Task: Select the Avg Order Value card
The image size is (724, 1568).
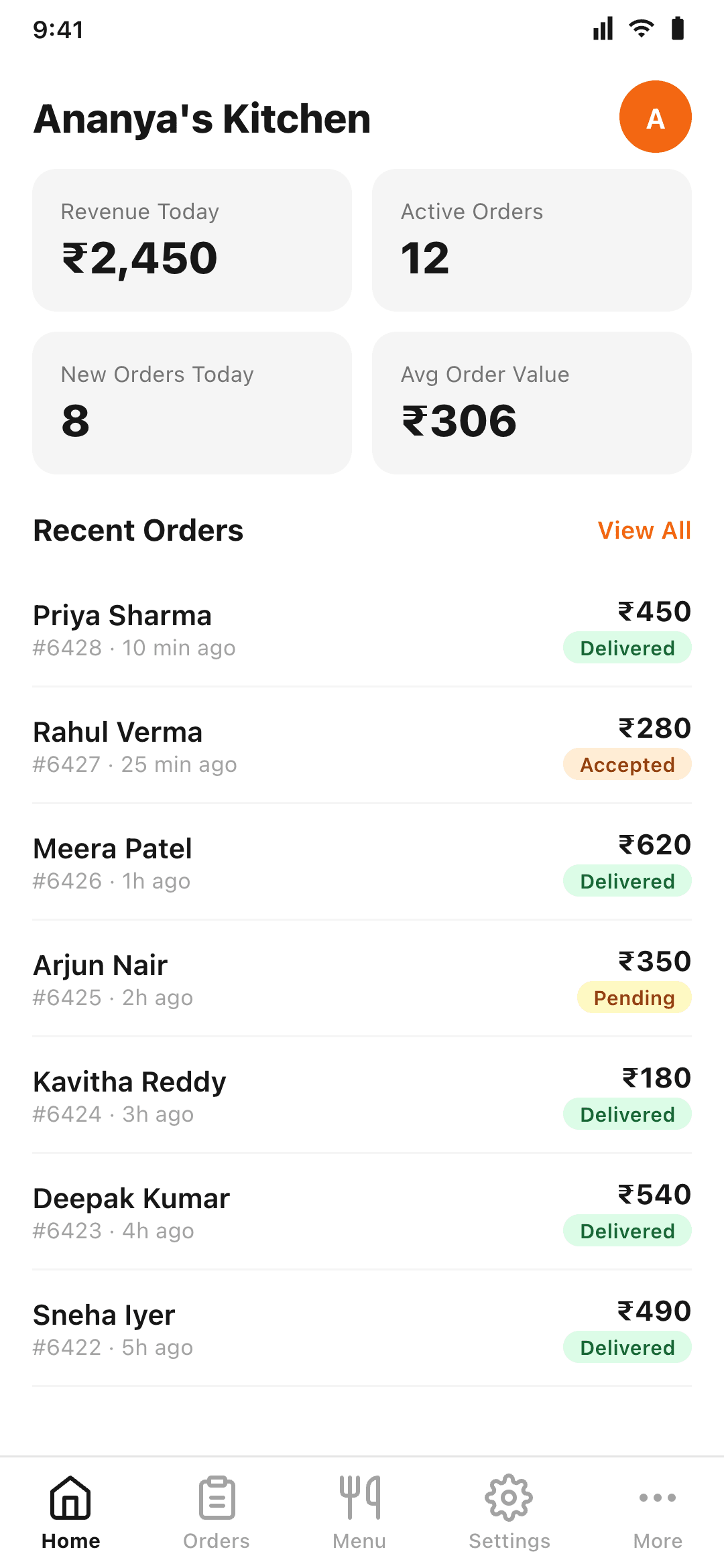Action: pyautogui.click(x=532, y=403)
